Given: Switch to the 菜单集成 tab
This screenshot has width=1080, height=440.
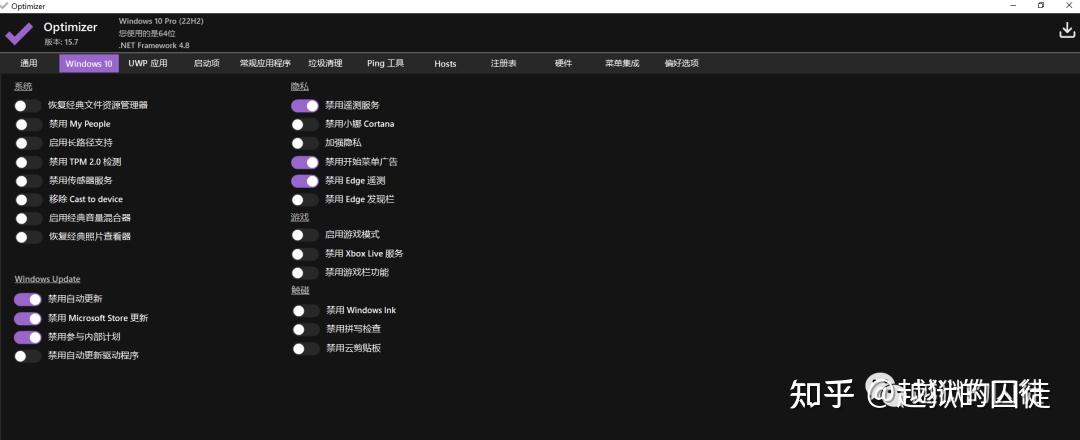Looking at the screenshot, I should [623, 63].
